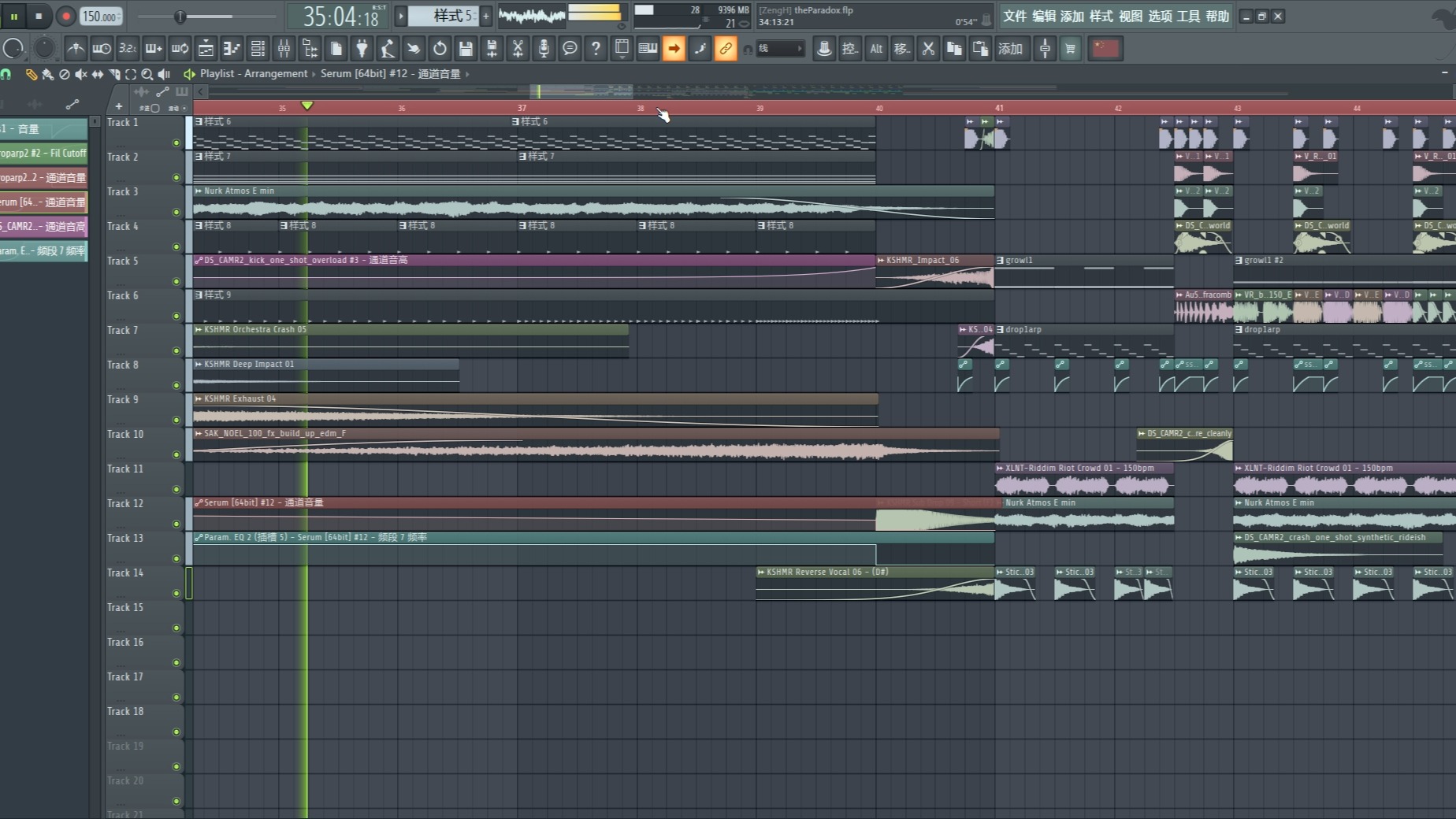The image size is (1456, 819).
Task: Click the render audio export icon
Action: pyautogui.click(x=492, y=49)
